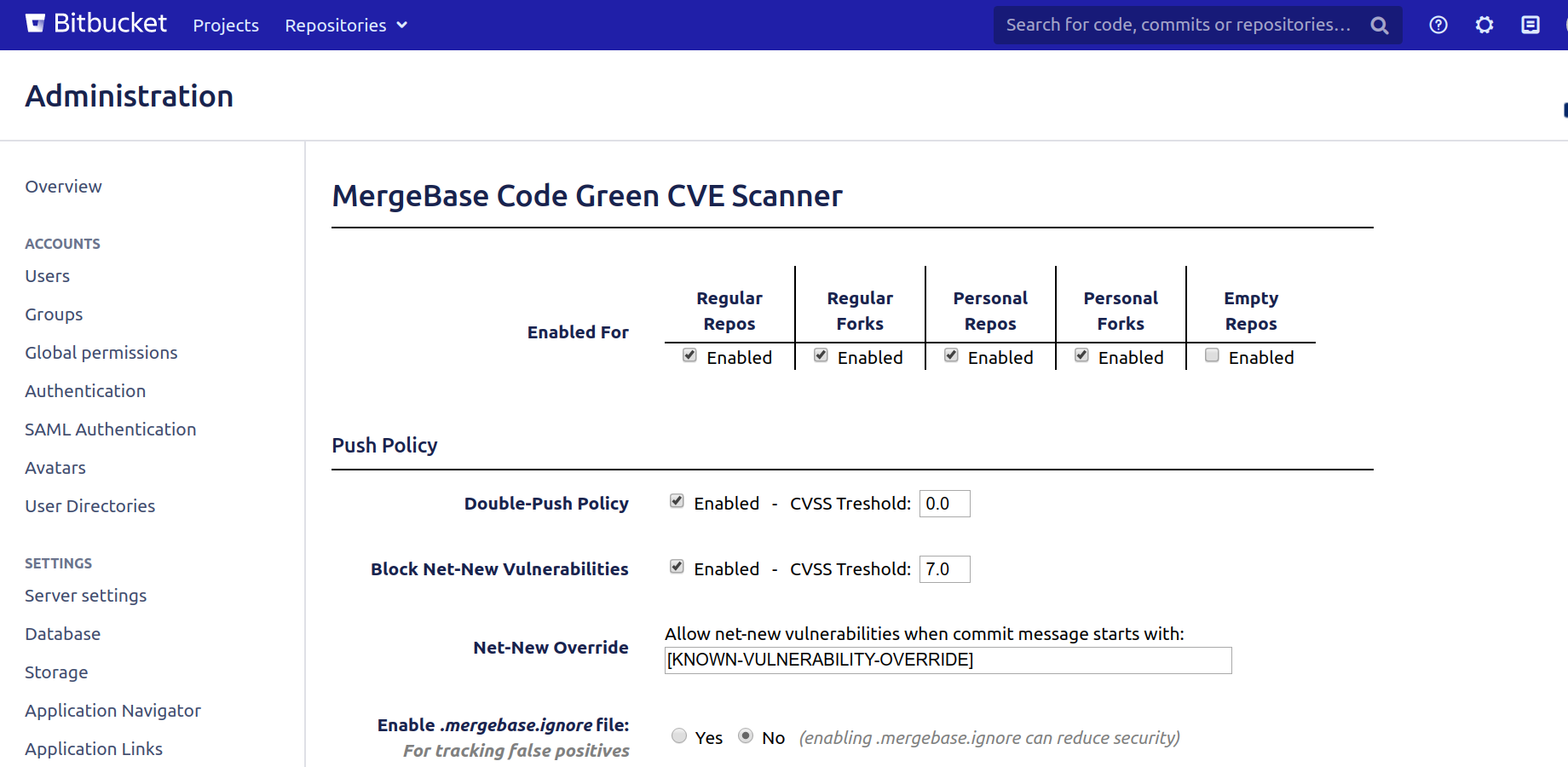Screen dimensions: 1568x767
Task: Edit Block Net-New CVSS threshold field
Action: (944, 569)
